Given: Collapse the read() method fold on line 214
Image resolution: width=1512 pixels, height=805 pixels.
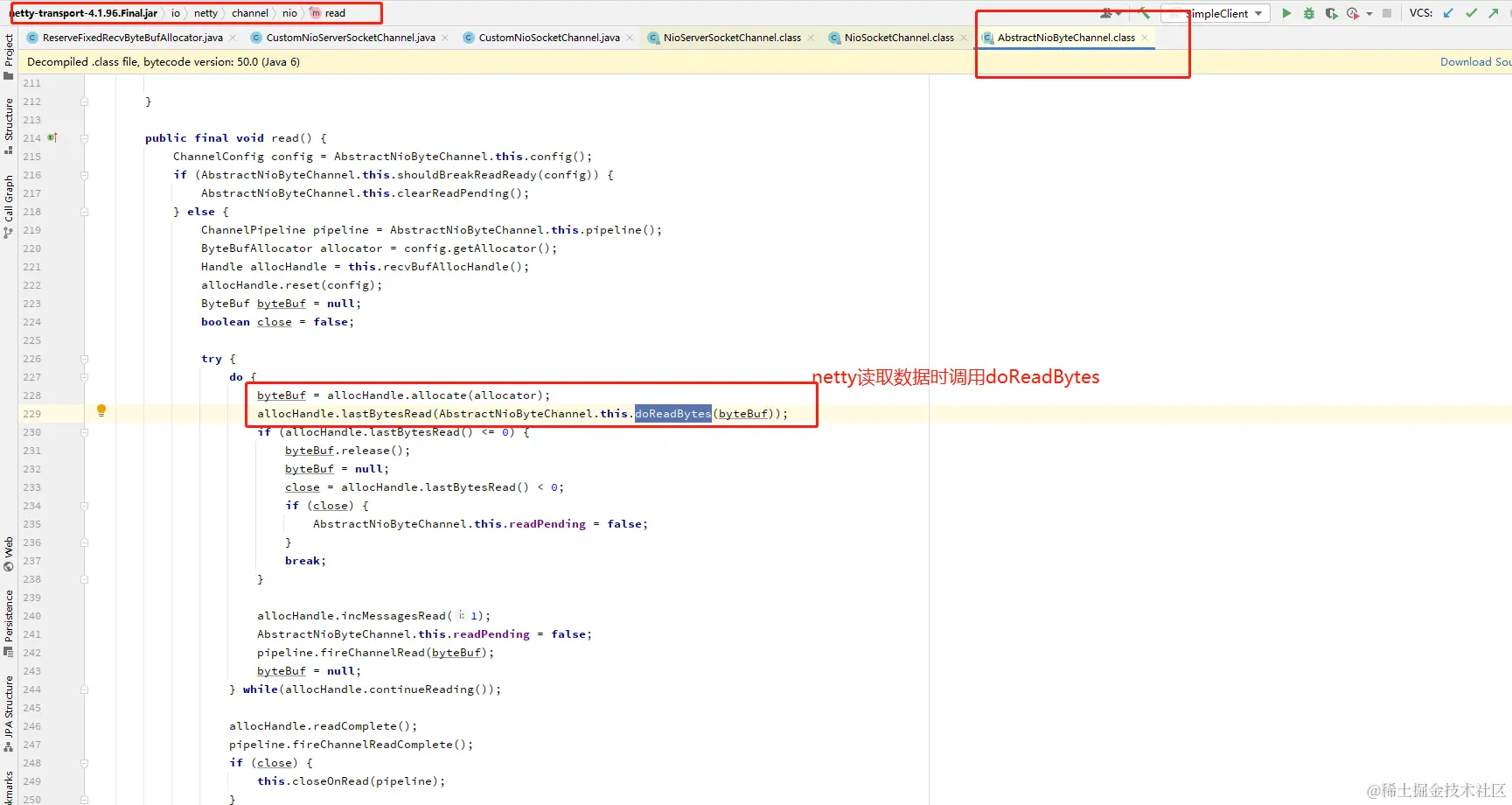Looking at the screenshot, I should pos(85,138).
